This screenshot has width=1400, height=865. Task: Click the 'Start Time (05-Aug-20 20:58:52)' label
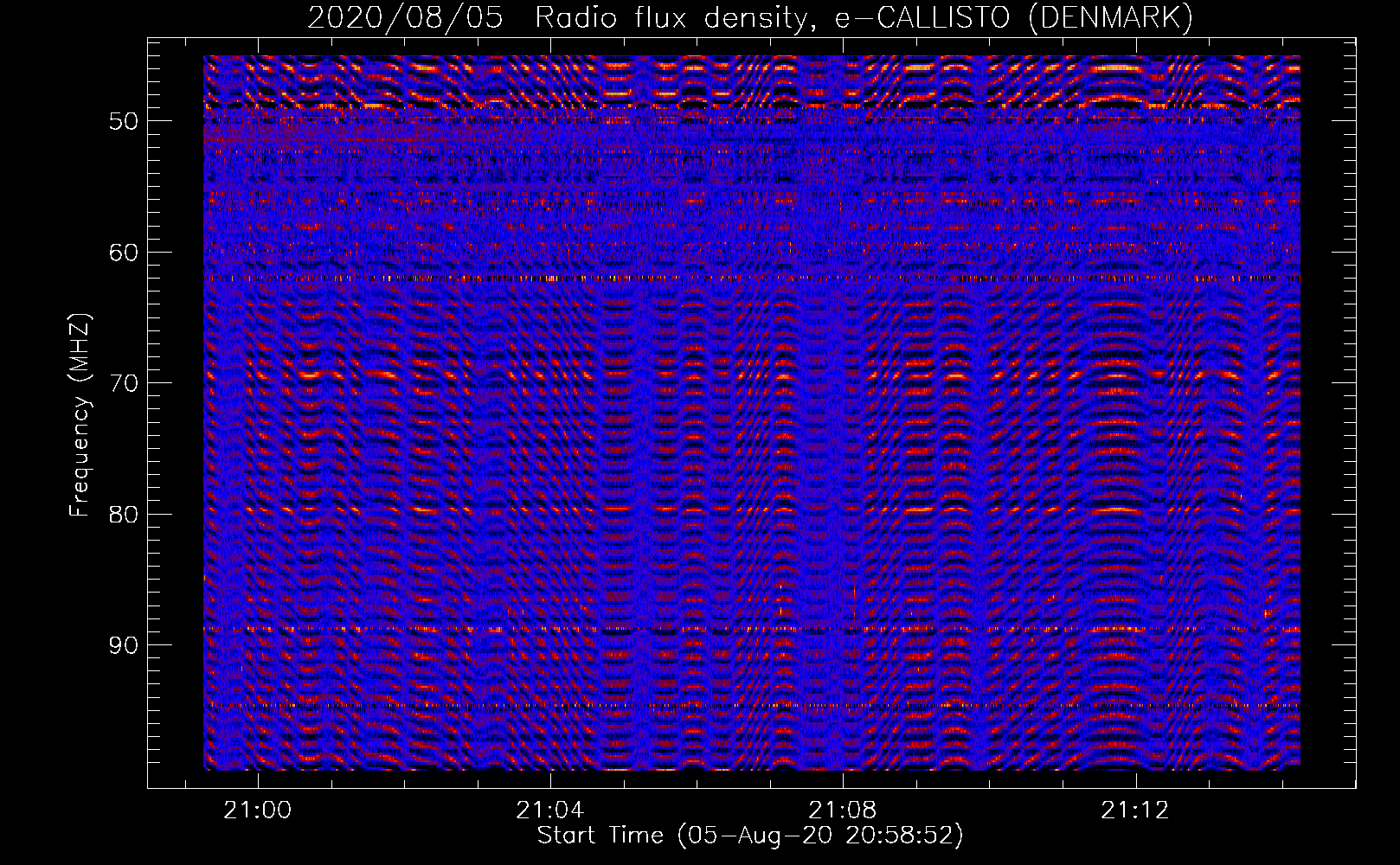(x=750, y=836)
